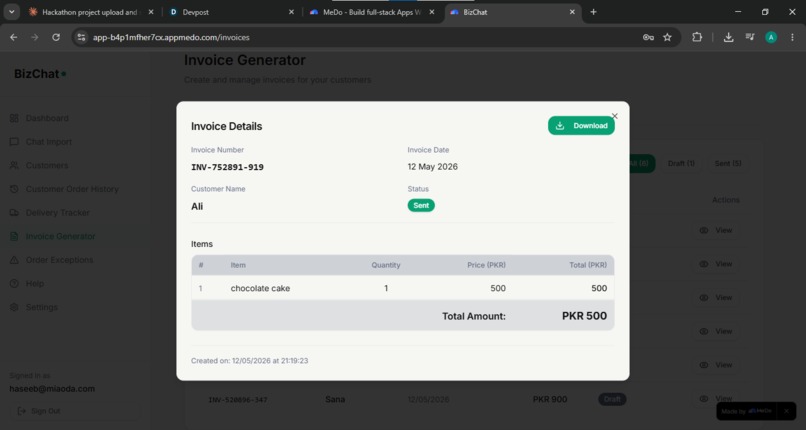Open a new browser tab
The height and width of the screenshot is (430, 806).
point(593,12)
